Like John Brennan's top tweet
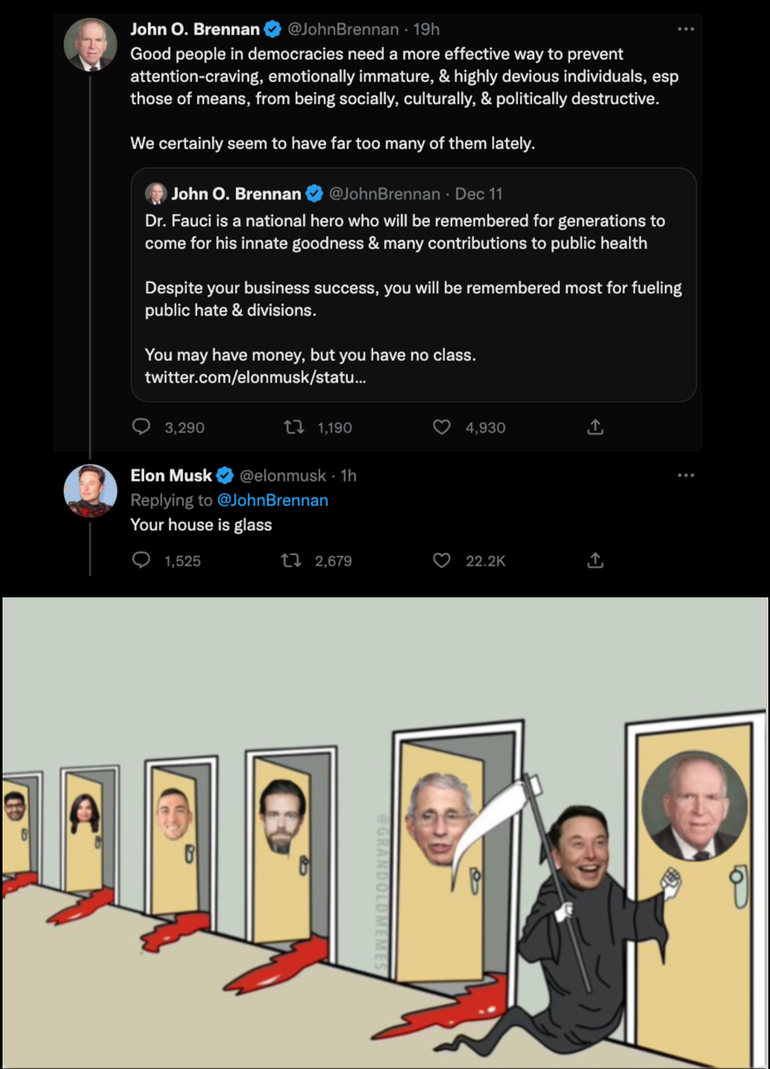The height and width of the screenshot is (1069, 770). pos(442,428)
